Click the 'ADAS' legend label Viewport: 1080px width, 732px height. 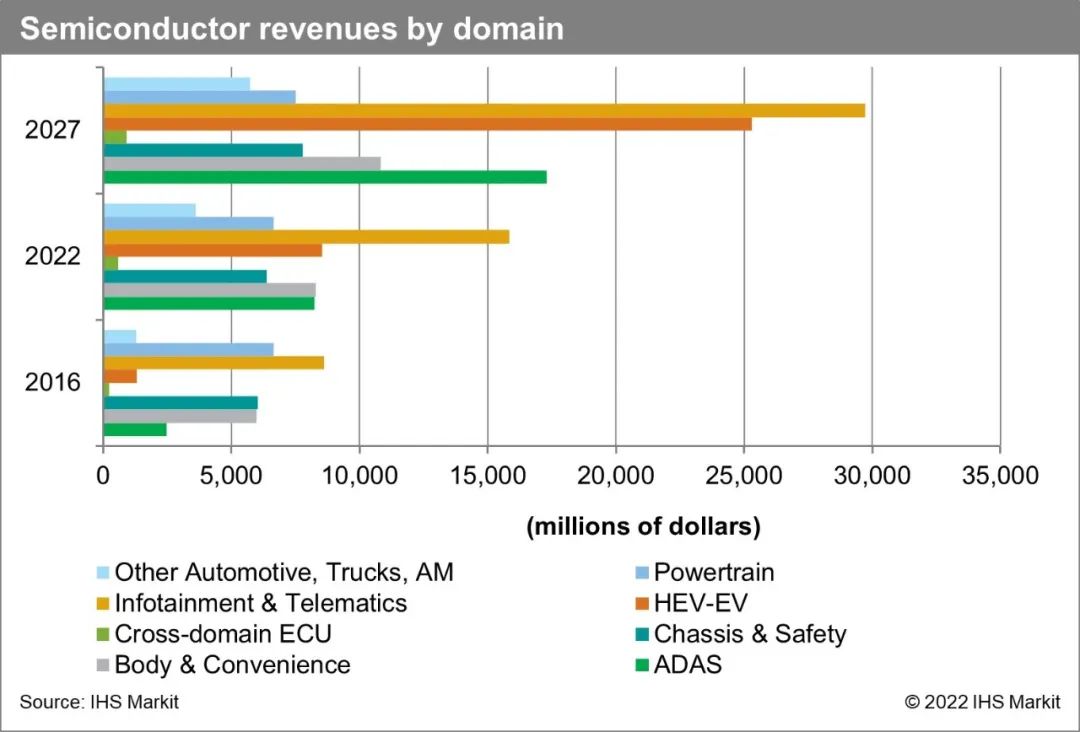(687, 665)
